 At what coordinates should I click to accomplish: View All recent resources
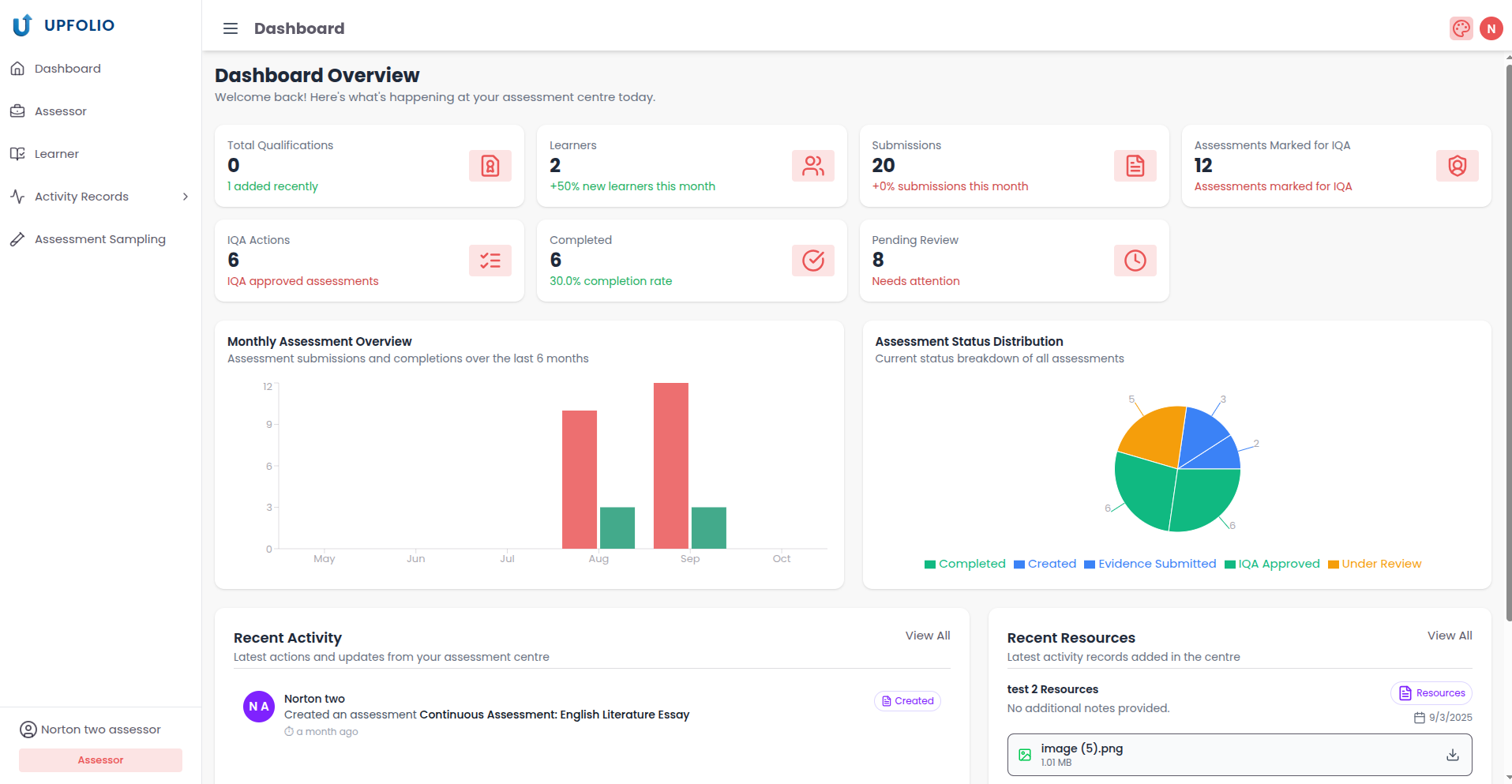1449,636
